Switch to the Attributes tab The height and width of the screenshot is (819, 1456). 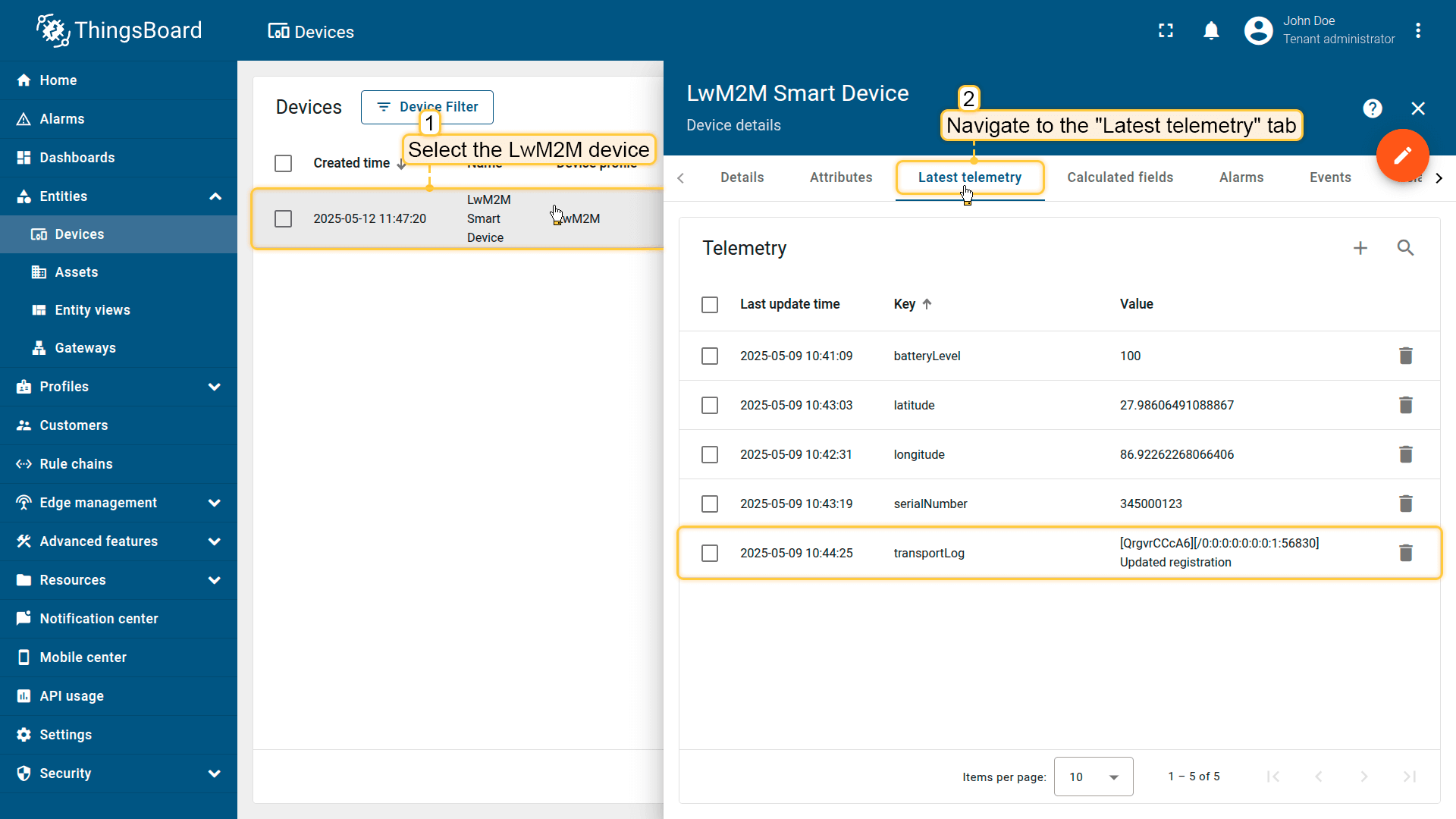click(x=840, y=177)
